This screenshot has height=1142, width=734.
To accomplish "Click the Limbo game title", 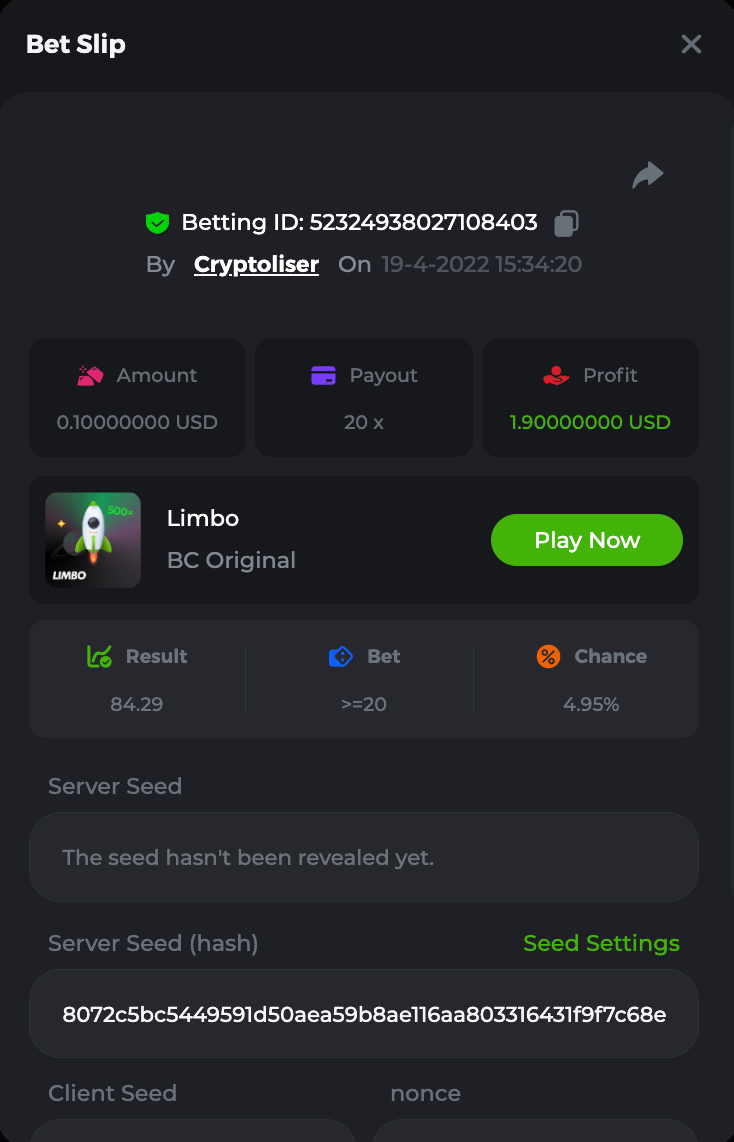I will (x=203, y=518).
